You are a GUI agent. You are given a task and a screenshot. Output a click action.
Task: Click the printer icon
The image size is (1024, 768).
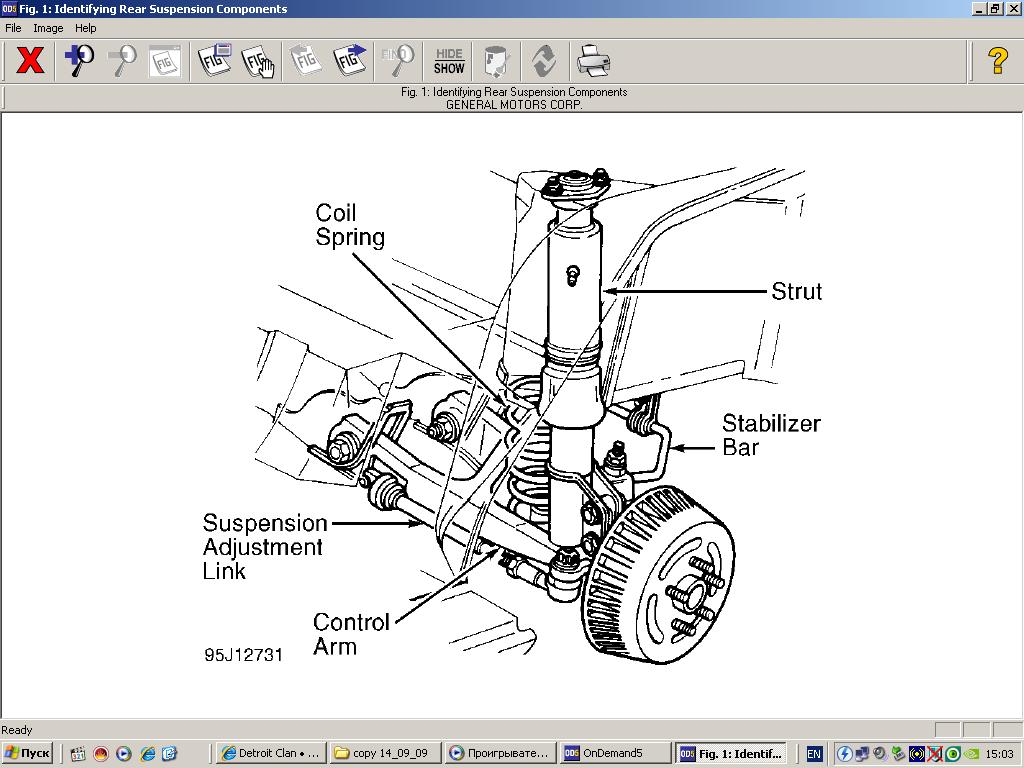coord(593,61)
